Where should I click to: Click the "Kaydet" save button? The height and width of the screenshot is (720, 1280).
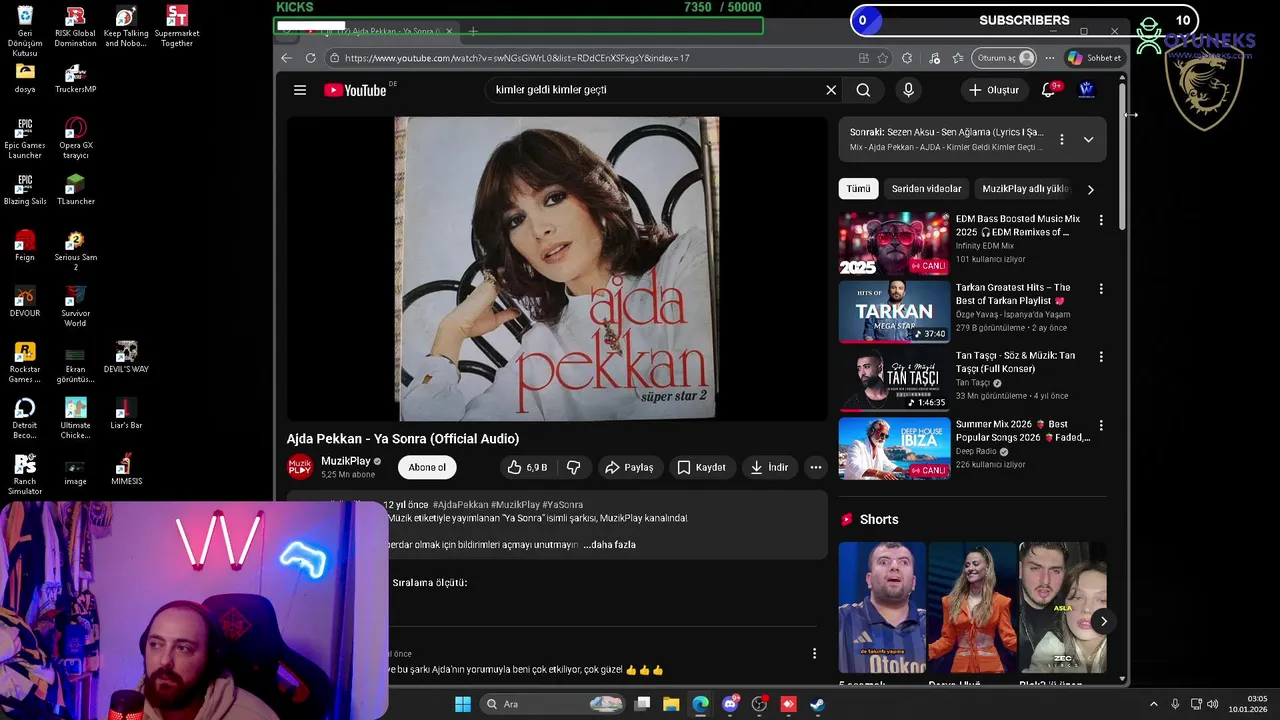click(701, 467)
